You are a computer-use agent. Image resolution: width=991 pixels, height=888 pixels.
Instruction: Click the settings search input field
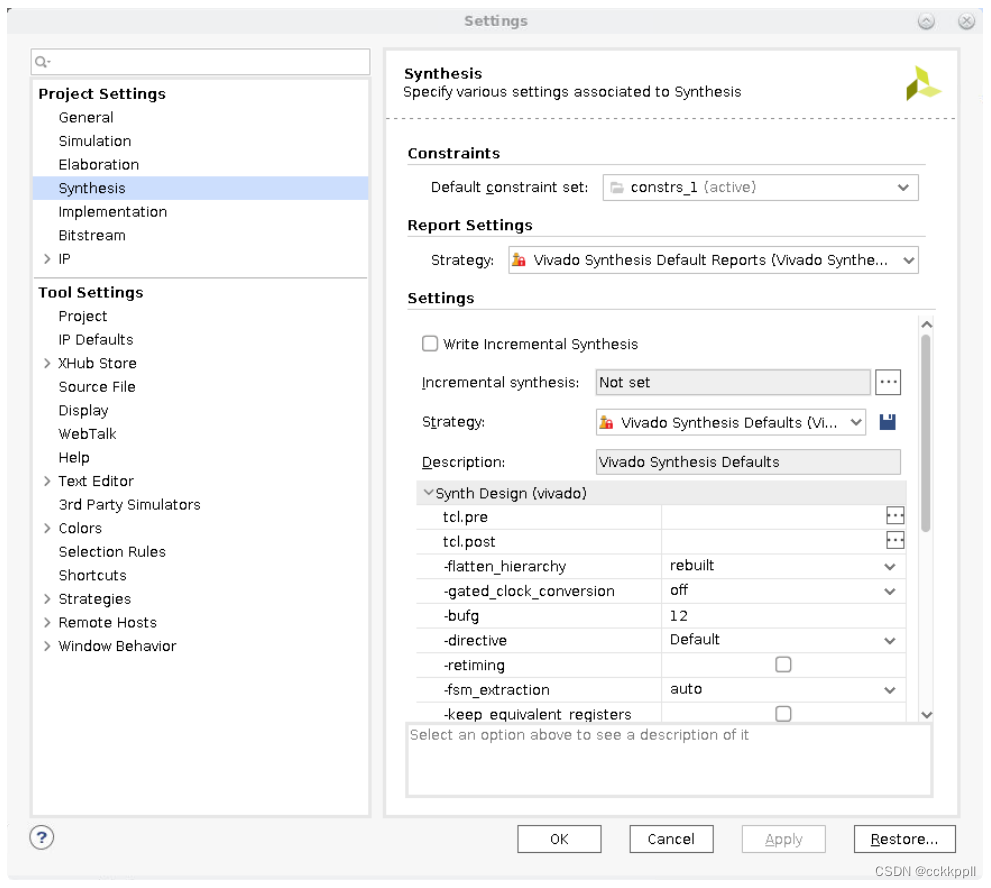pyautogui.click(x=200, y=61)
